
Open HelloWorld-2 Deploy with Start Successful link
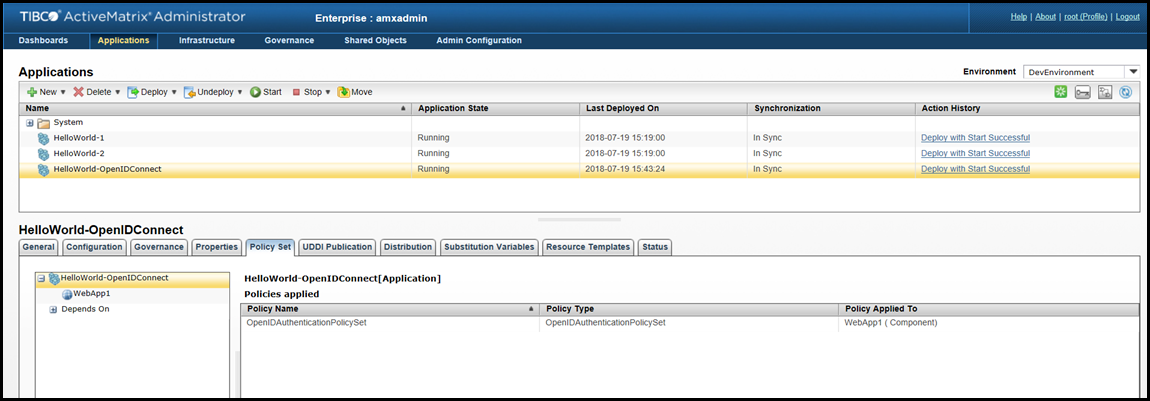975,153
